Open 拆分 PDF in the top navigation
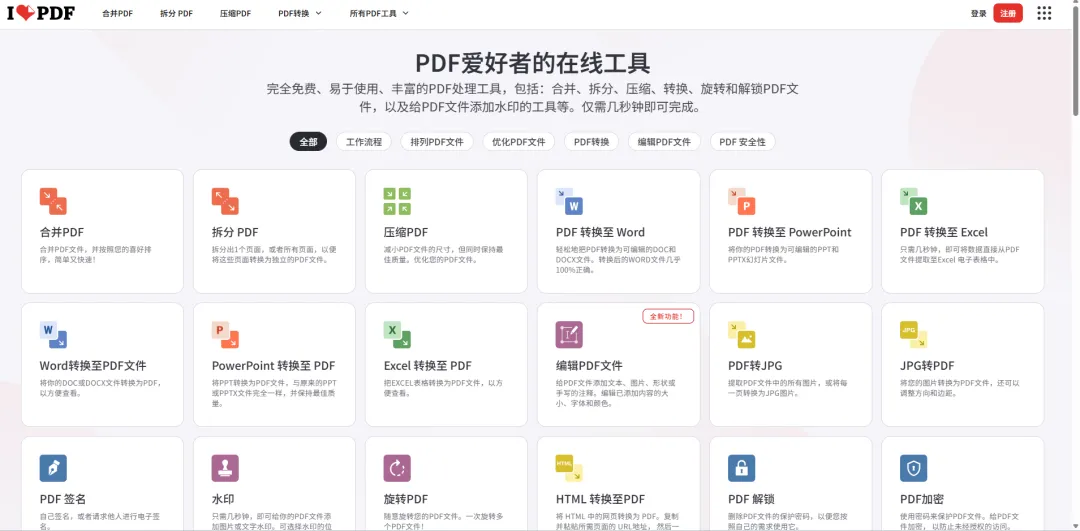The height and width of the screenshot is (531, 1080). click(176, 13)
